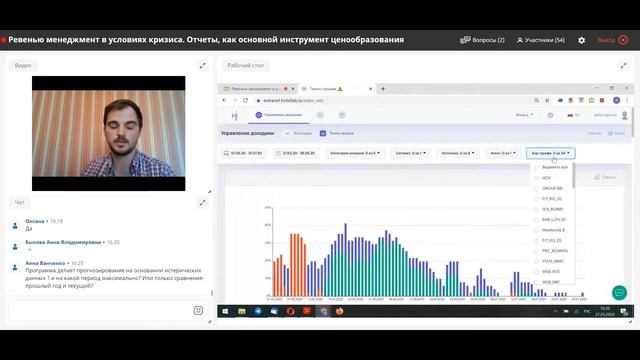
Task: Bookmark page with star icon
Action: pyautogui.click(x=547, y=100)
